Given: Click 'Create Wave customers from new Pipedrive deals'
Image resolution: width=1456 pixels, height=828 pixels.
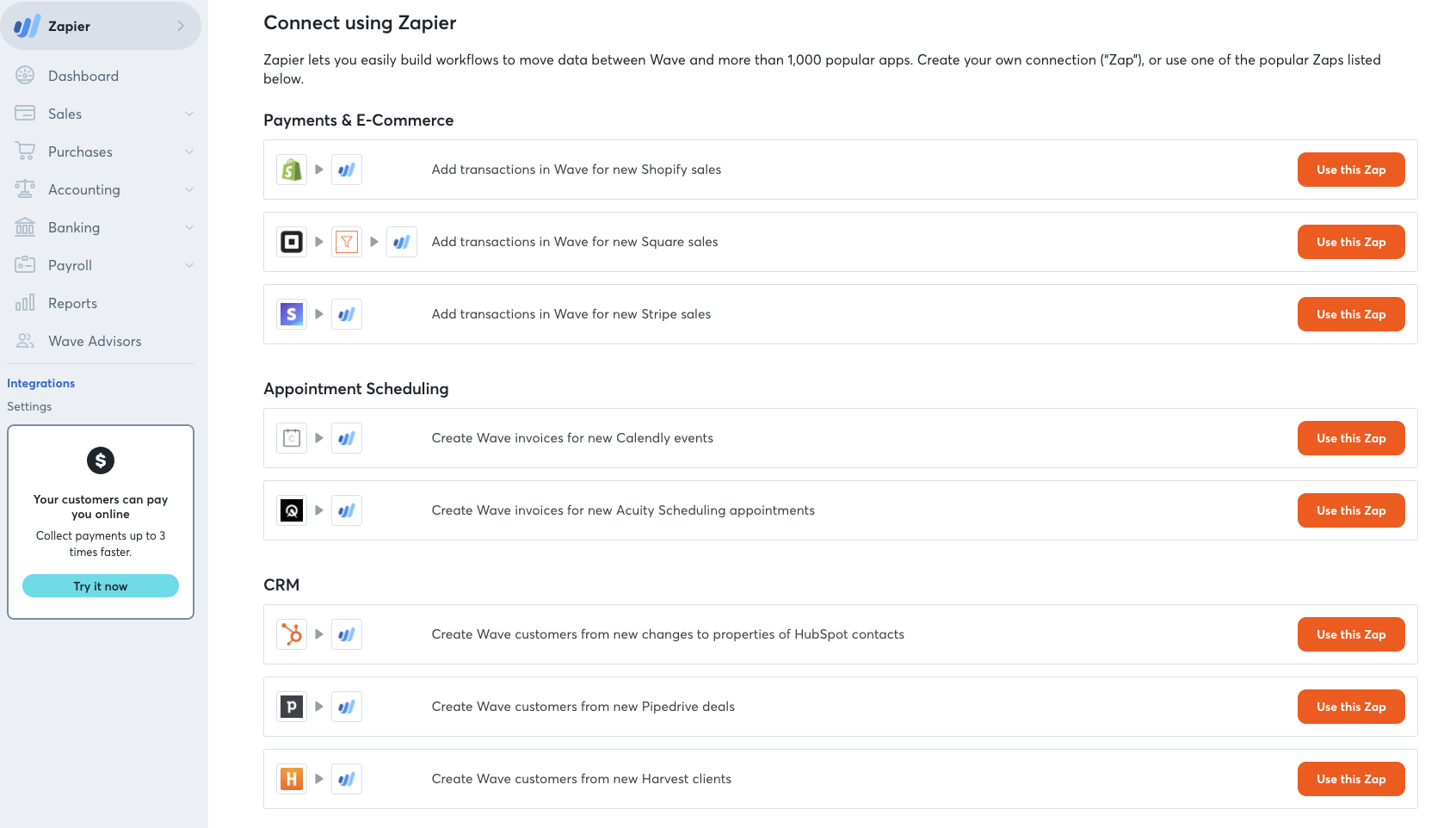Looking at the screenshot, I should 583,707.
